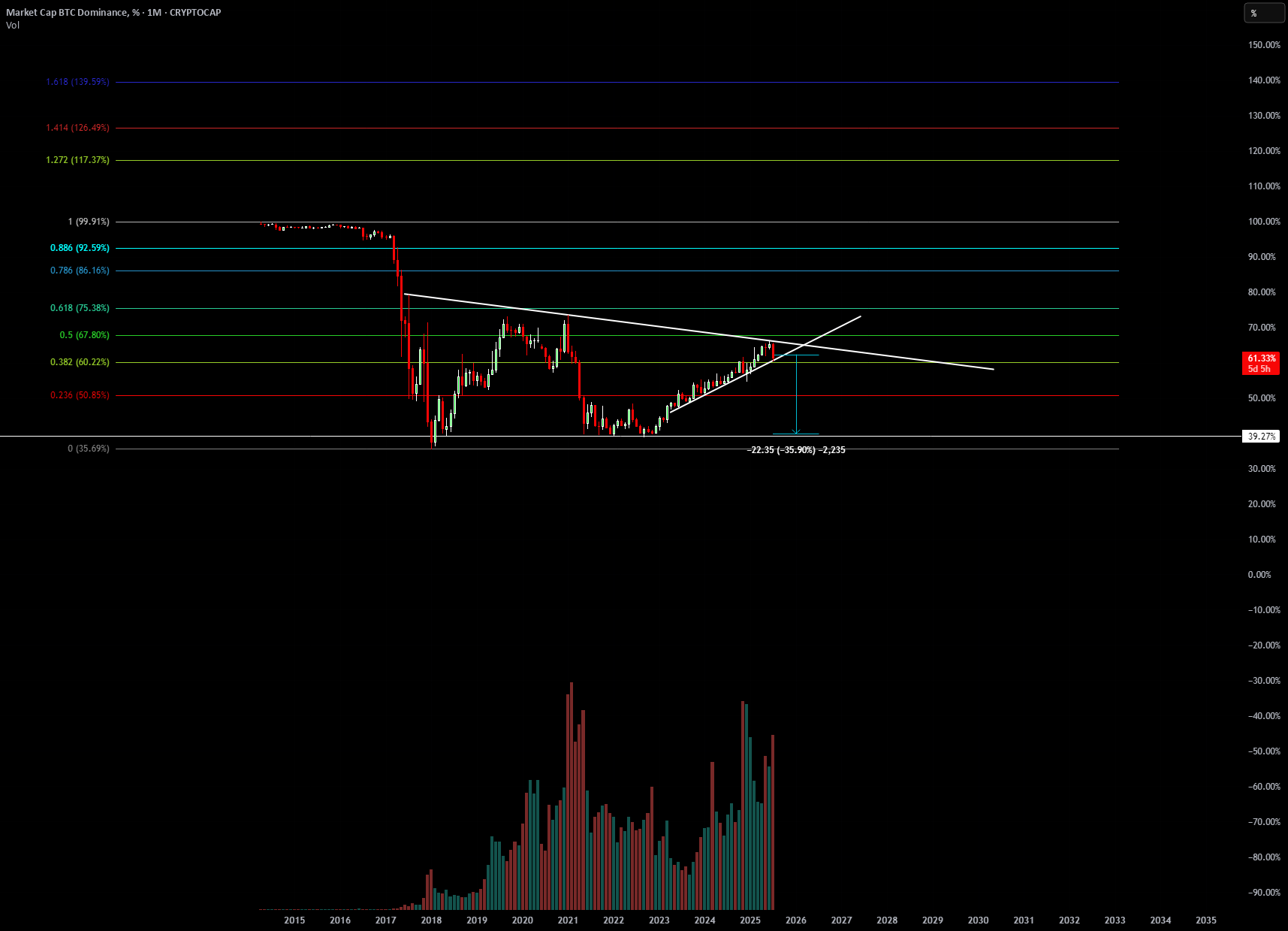Click the 2018 marker on time axis
The width and height of the screenshot is (1288, 931).
(431, 920)
